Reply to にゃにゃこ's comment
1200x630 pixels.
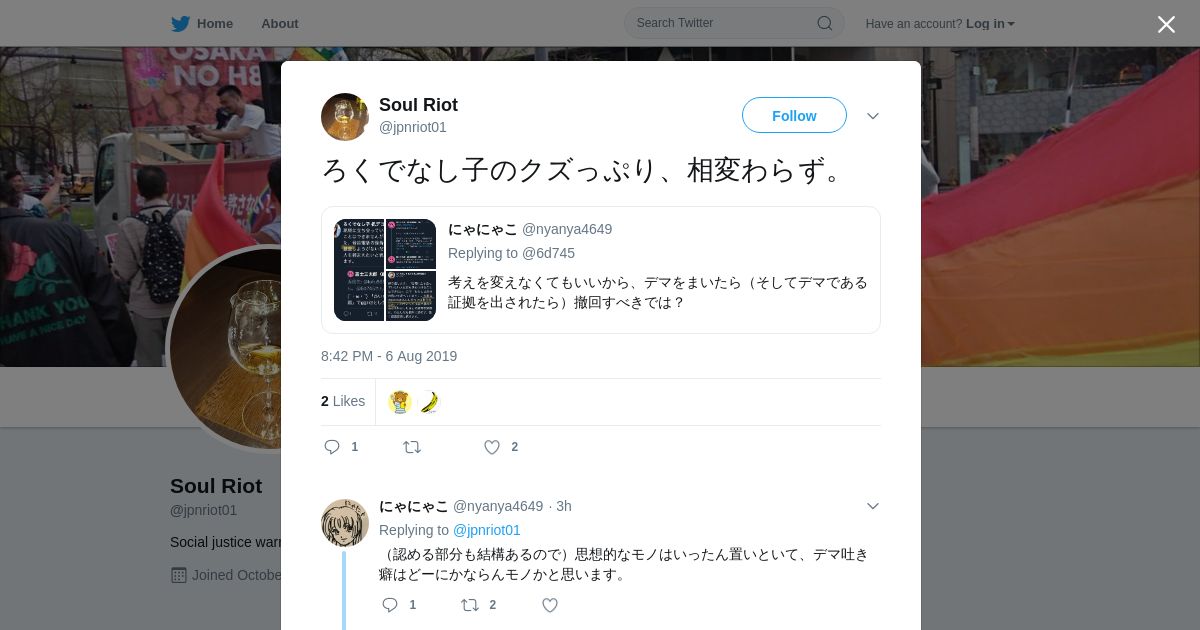tap(391, 605)
